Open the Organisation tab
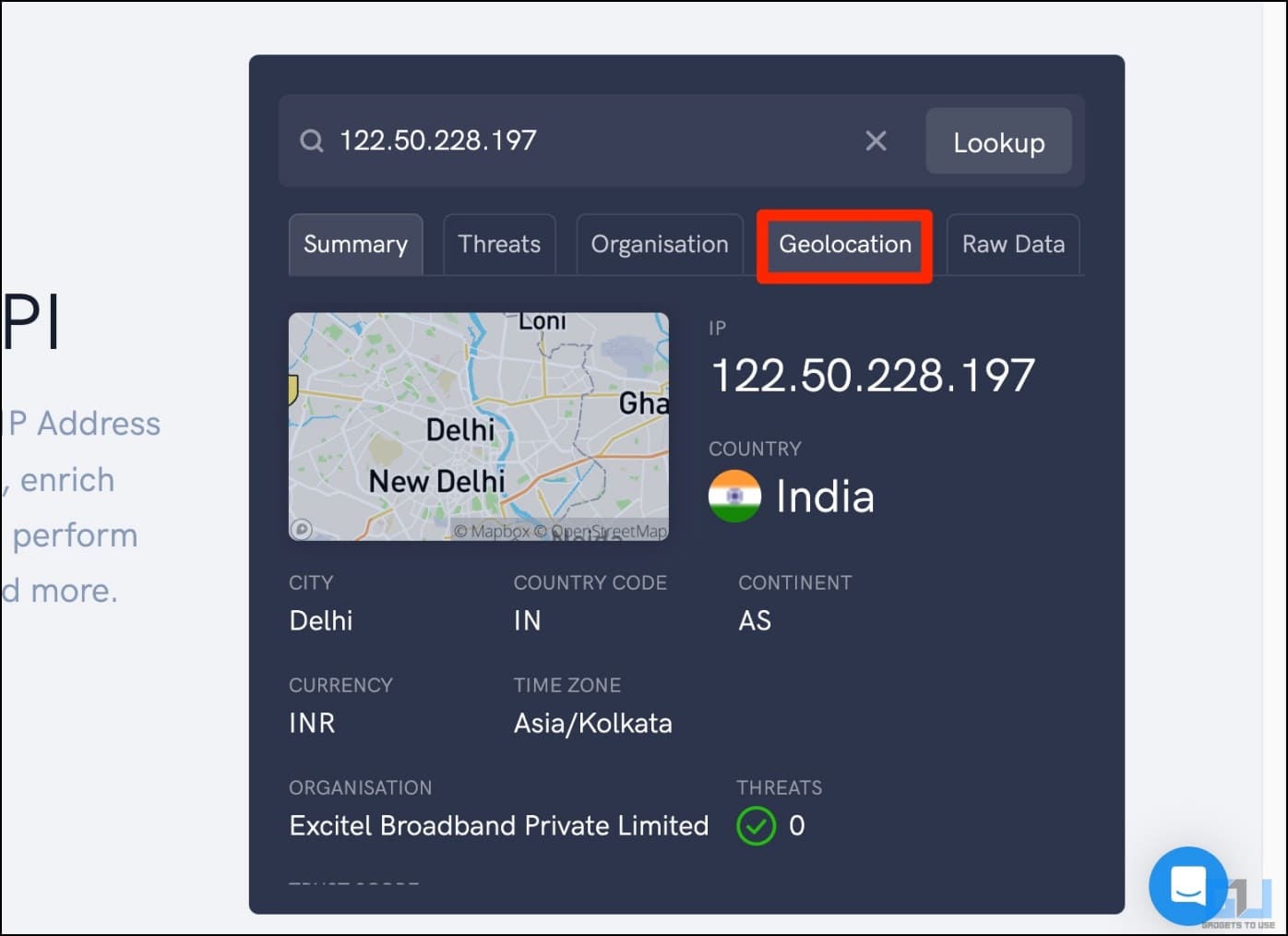Image resolution: width=1288 pixels, height=936 pixels. tap(660, 245)
